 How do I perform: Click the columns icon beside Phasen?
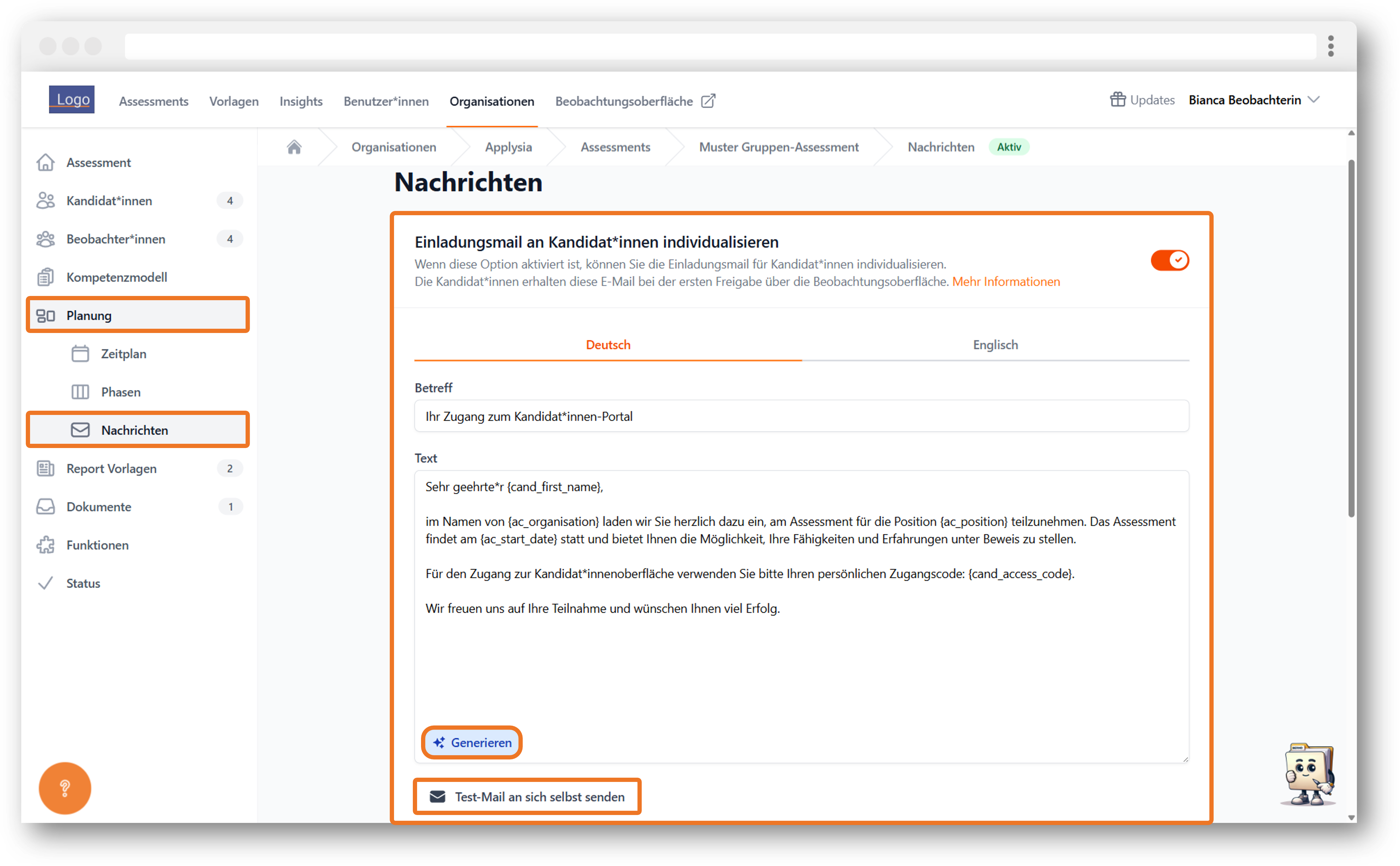80,392
